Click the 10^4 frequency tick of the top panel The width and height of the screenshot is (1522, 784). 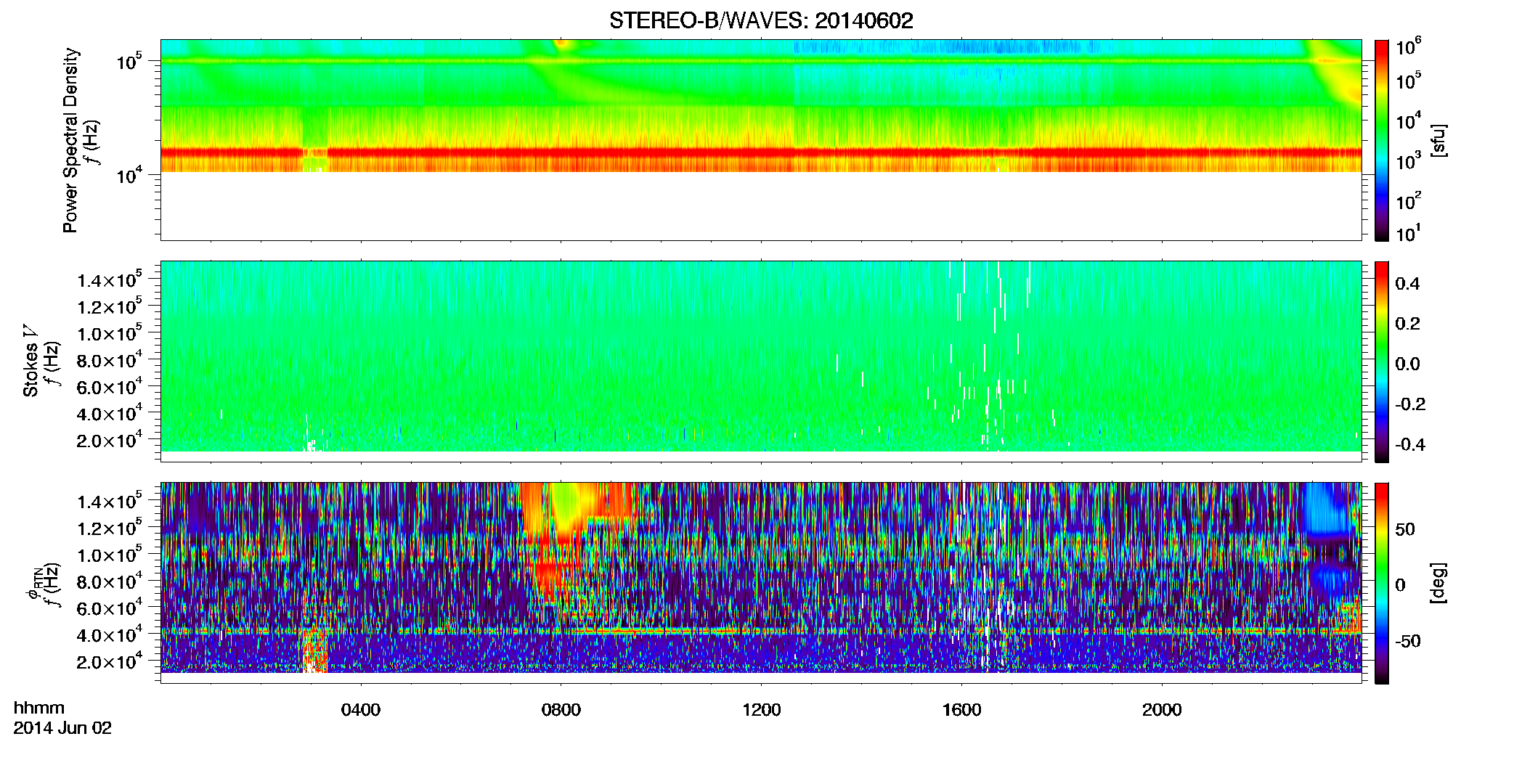coord(129,175)
